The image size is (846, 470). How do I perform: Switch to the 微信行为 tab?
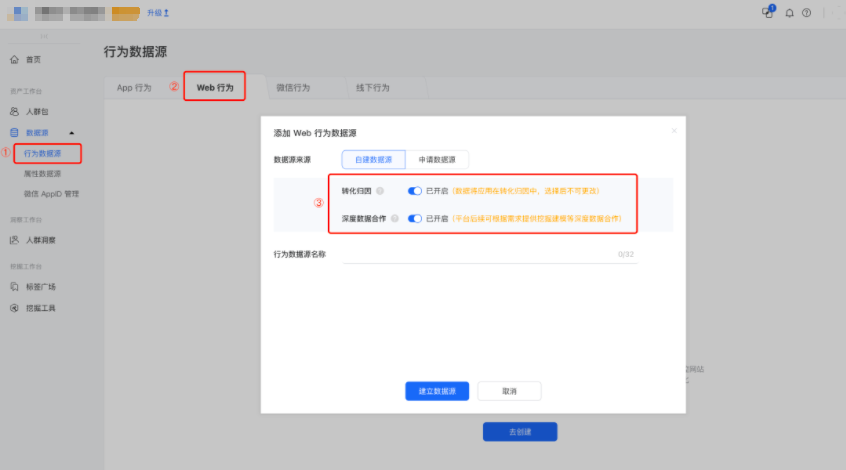tap(293, 87)
